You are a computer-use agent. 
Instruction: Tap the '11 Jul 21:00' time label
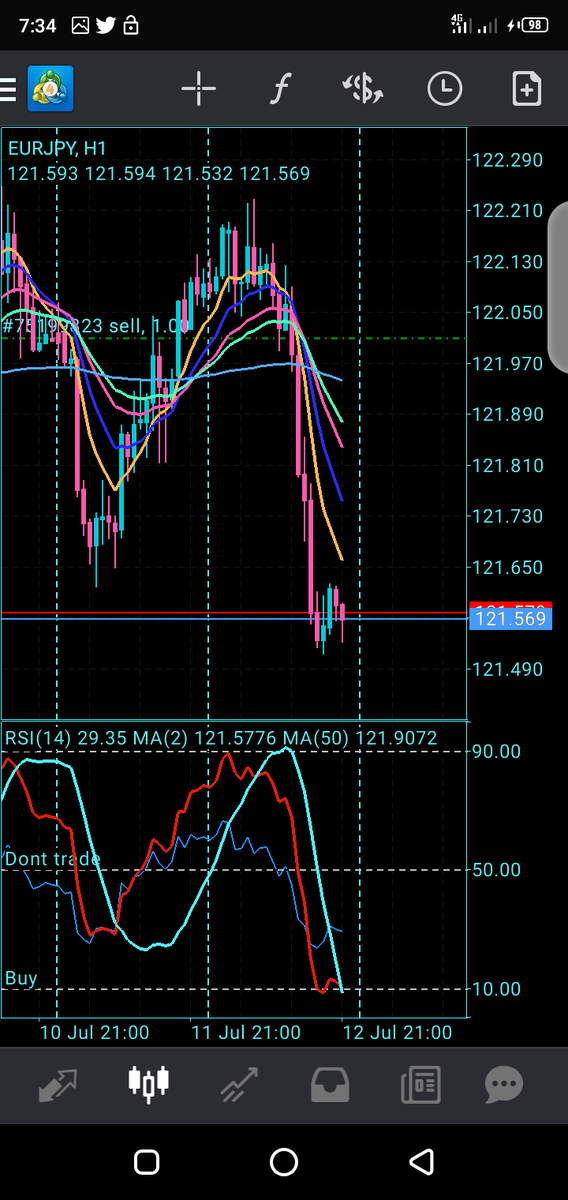tap(245, 1032)
